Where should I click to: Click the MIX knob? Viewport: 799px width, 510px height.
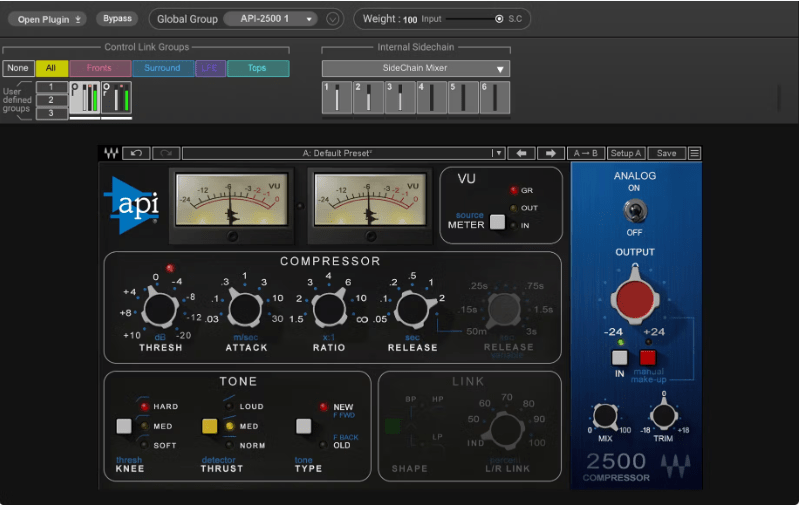point(605,416)
